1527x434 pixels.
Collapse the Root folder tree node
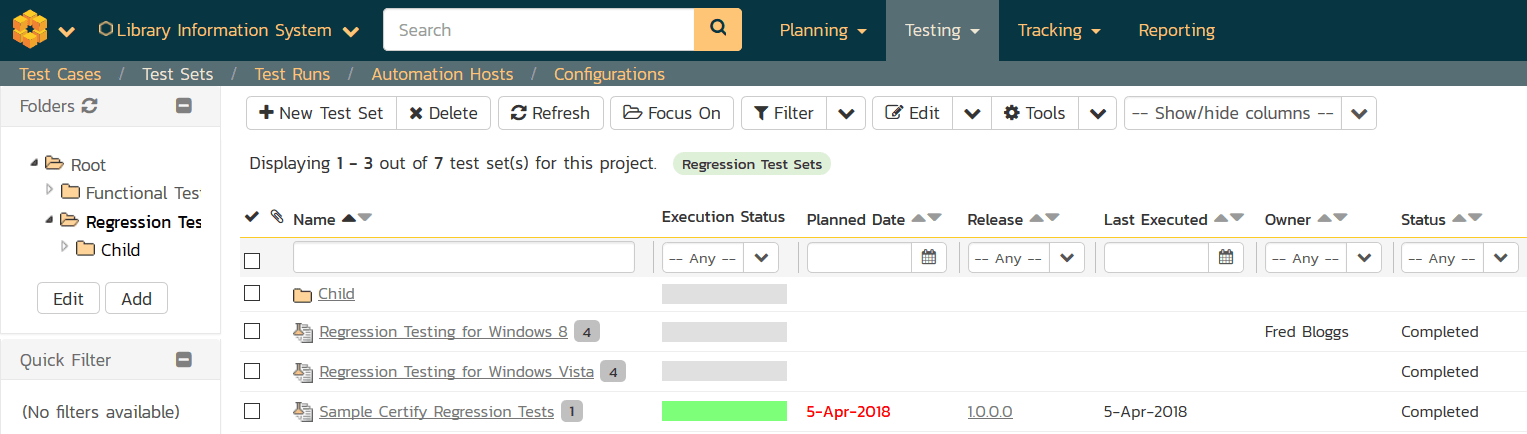[35, 163]
